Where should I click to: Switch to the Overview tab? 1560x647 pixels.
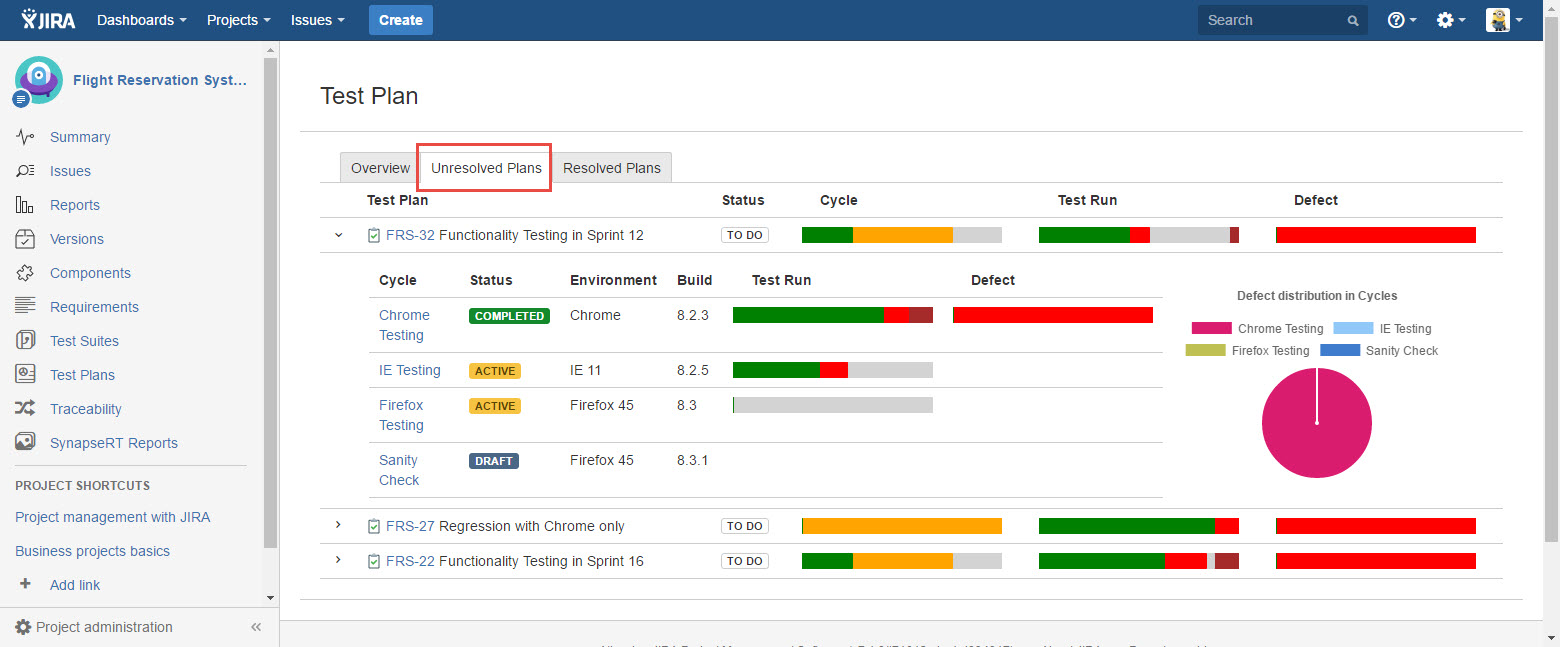(380, 168)
